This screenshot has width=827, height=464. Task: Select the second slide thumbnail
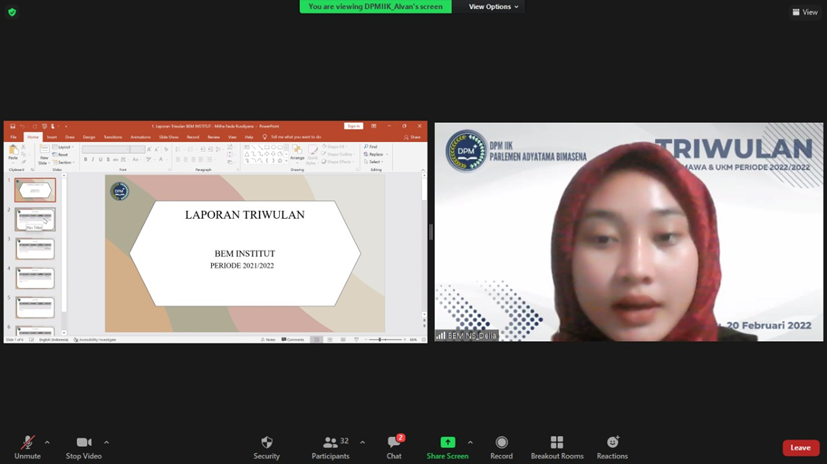point(35,219)
